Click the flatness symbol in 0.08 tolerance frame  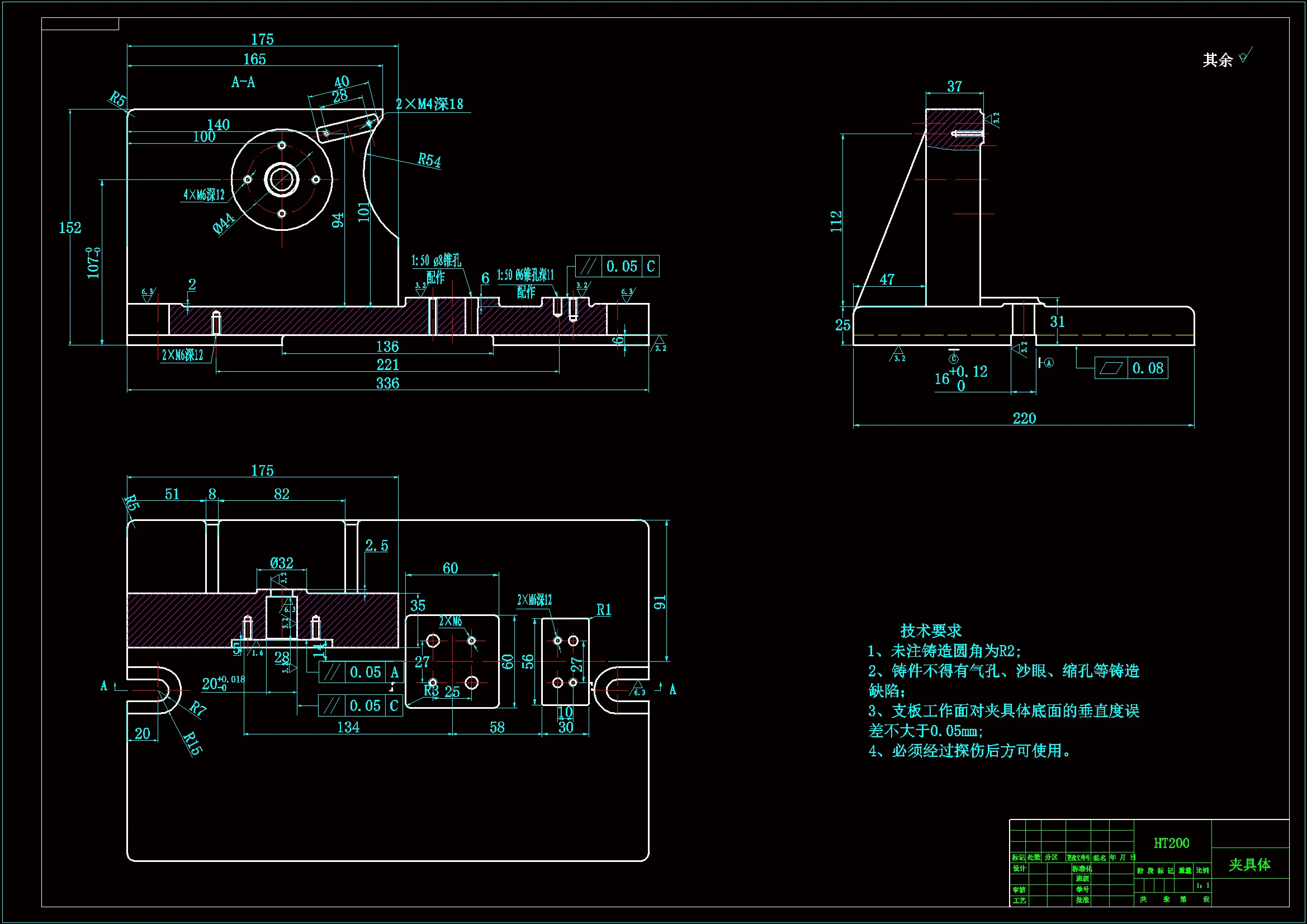(1111, 368)
